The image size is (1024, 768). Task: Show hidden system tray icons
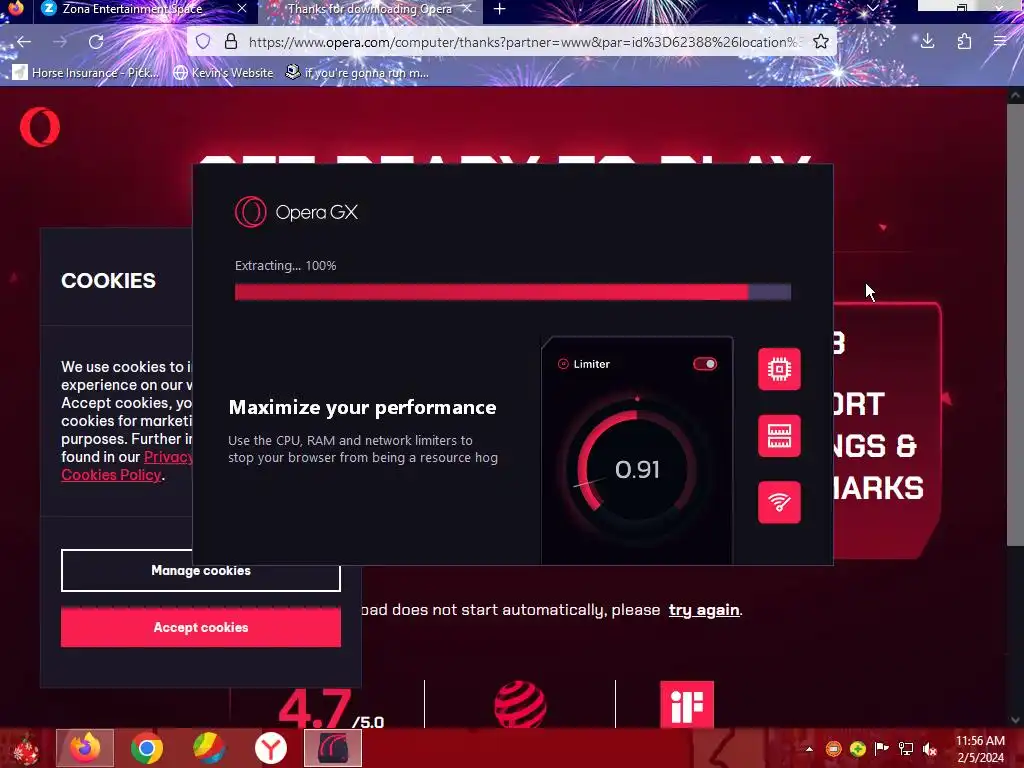coord(809,748)
